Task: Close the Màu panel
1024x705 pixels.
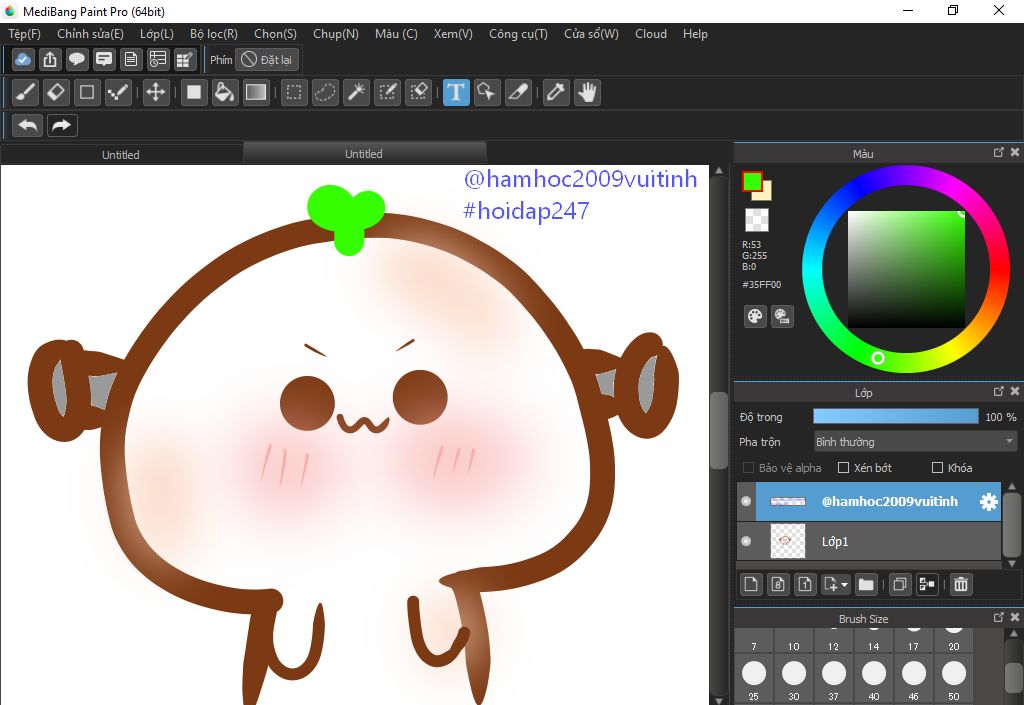Action: pyautogui.click(x=1015, y=152)
